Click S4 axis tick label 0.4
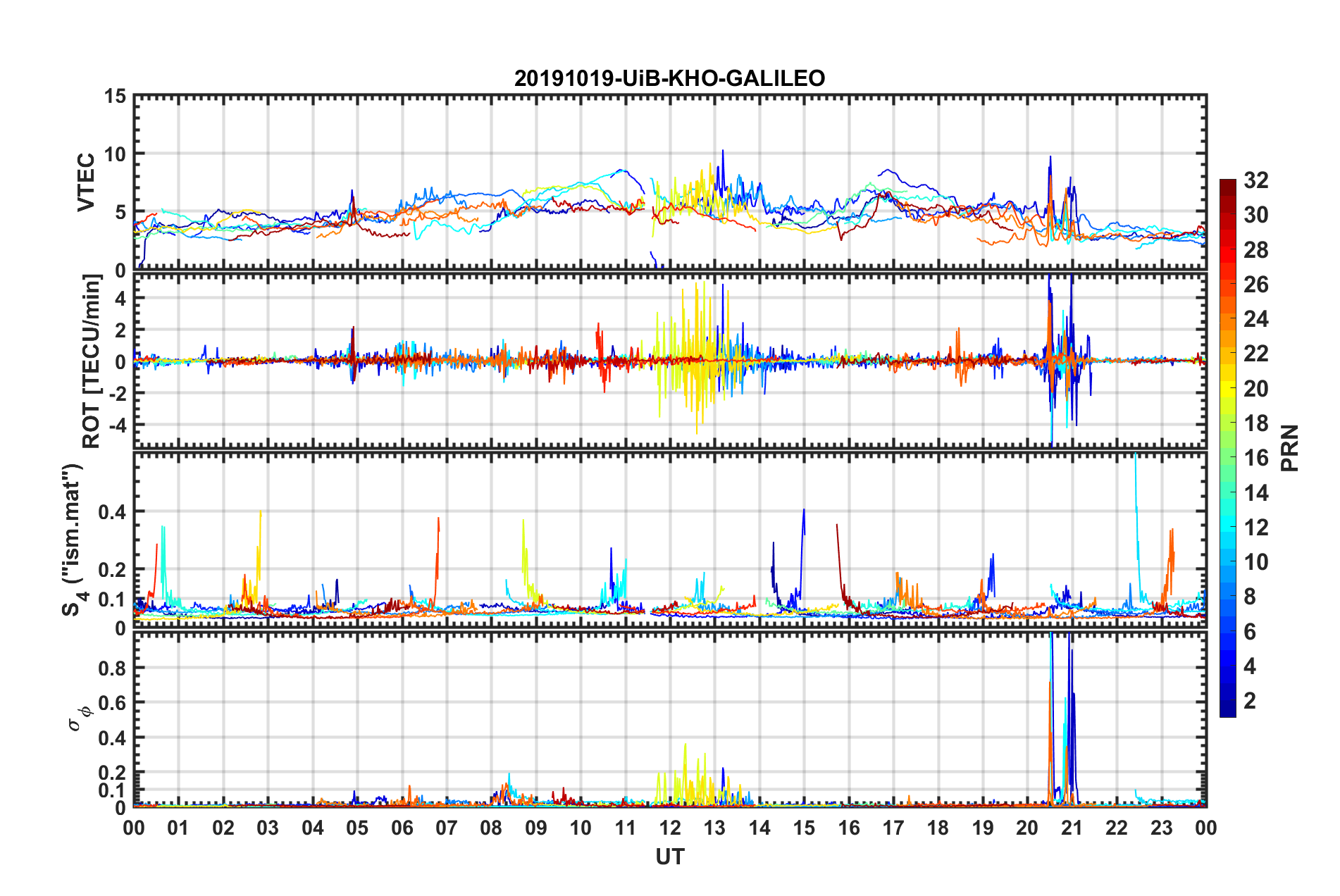The width and height of the screenshot is (1340, 896). [x=112, y=512]
